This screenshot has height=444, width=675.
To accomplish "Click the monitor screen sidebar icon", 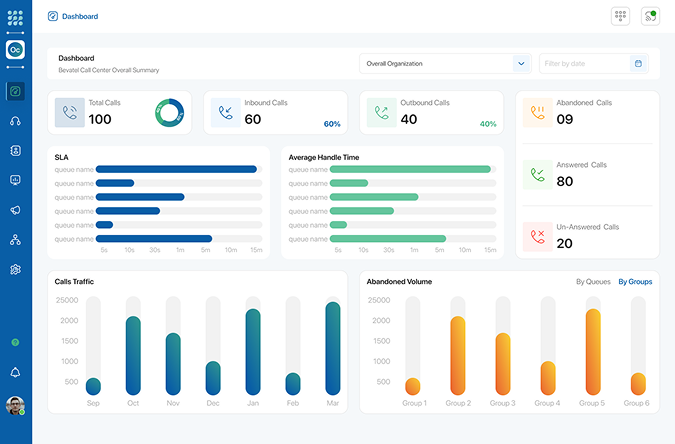I will point(15,181).
